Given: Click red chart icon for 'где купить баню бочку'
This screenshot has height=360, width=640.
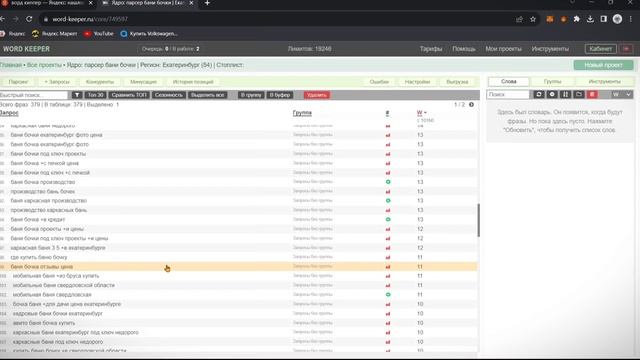Looking at the screenshot, I should [388, 257].
